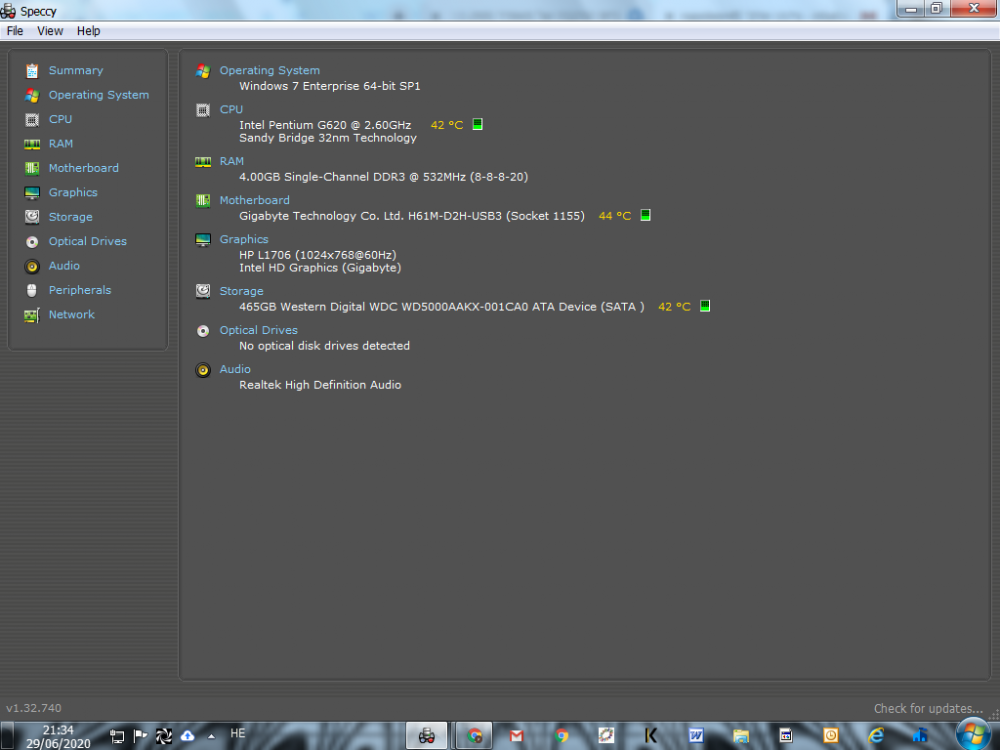
Task: Go to the CPU entry in the sidebar
Action: coord(60,119)
